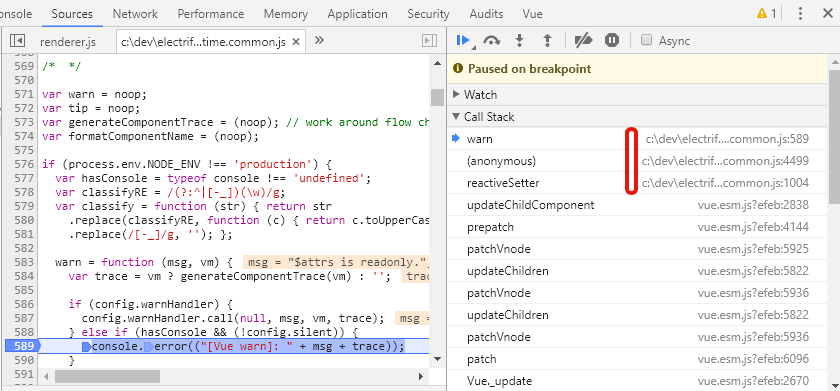Toggle pause on exceptions
840x391 pixels.
612,41
